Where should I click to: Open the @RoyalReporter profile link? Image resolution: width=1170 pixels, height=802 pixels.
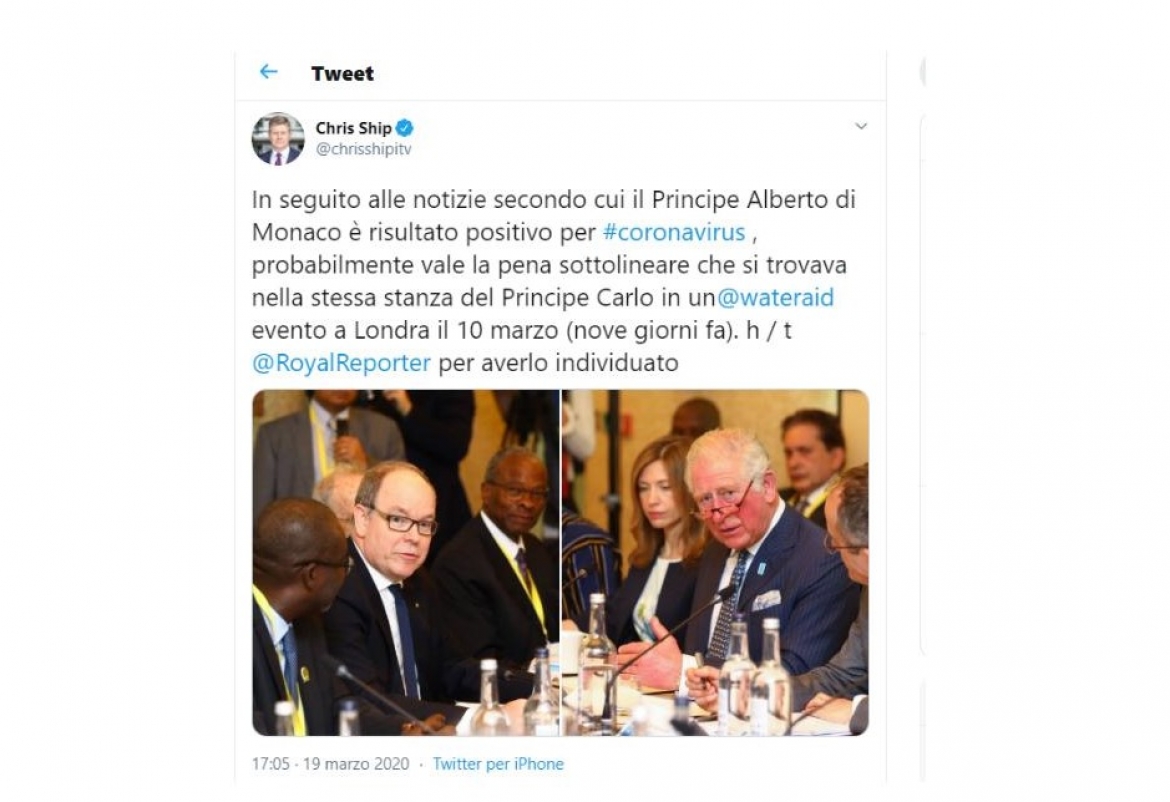(x=342, y=363)
